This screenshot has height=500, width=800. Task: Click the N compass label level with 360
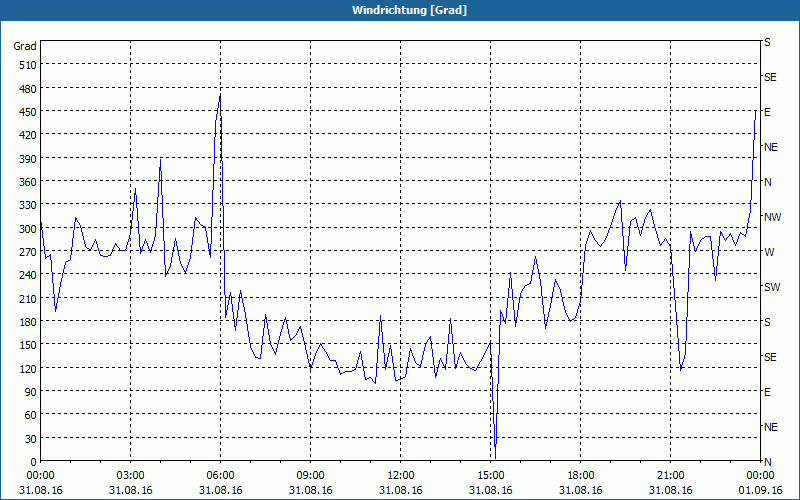(767, 182)
